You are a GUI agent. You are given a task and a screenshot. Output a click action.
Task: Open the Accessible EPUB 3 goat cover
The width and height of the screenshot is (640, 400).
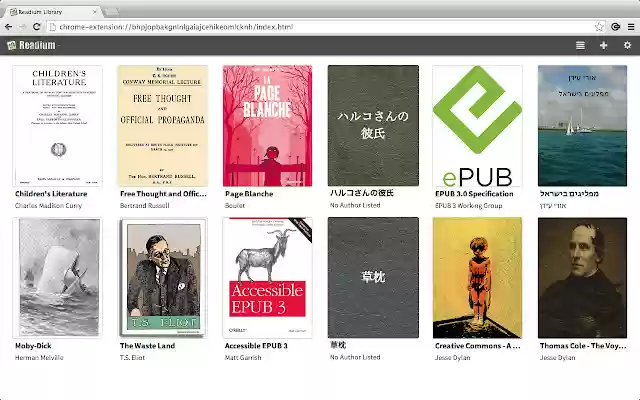tap(267, 278)
